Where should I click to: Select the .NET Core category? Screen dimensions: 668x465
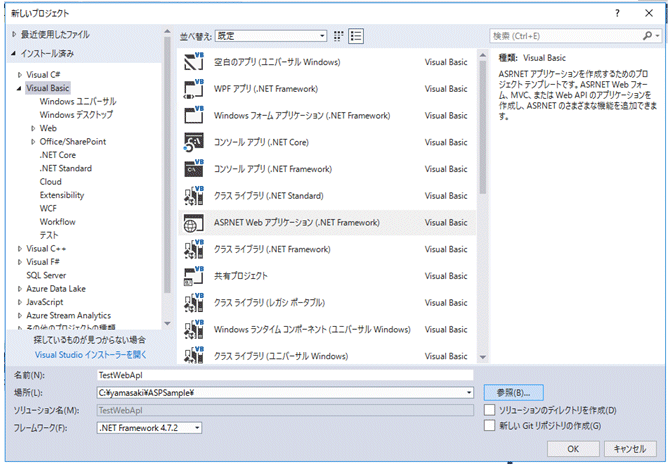point(58,155)
